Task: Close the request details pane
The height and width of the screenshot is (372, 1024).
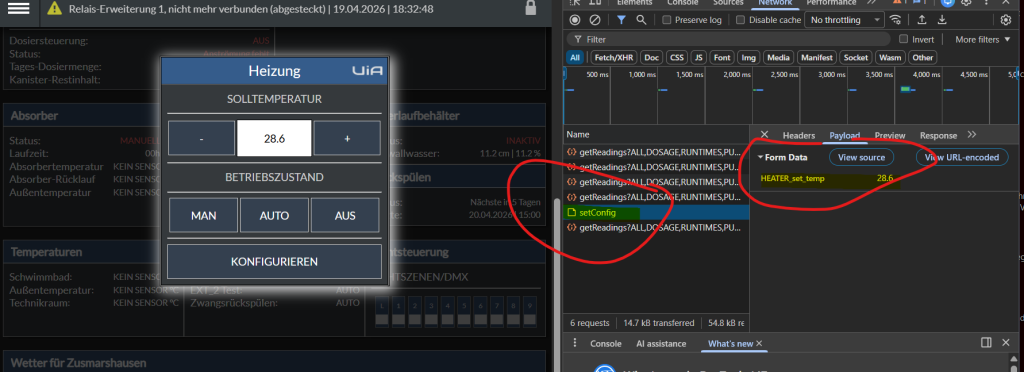Action: point(764,135)
